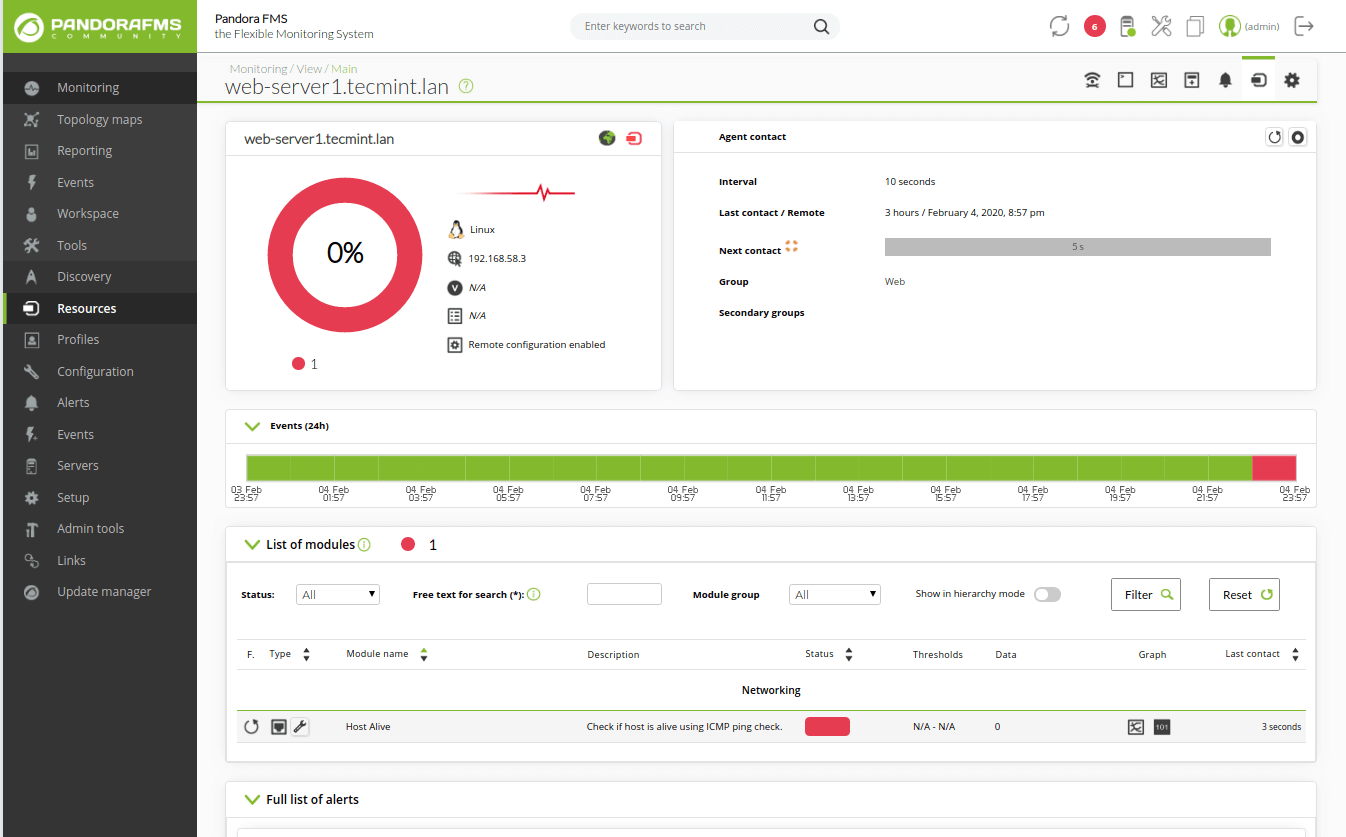The image size is (1346, 837).
Task: Click the logout arrow icon
Action: (1304, 27)
